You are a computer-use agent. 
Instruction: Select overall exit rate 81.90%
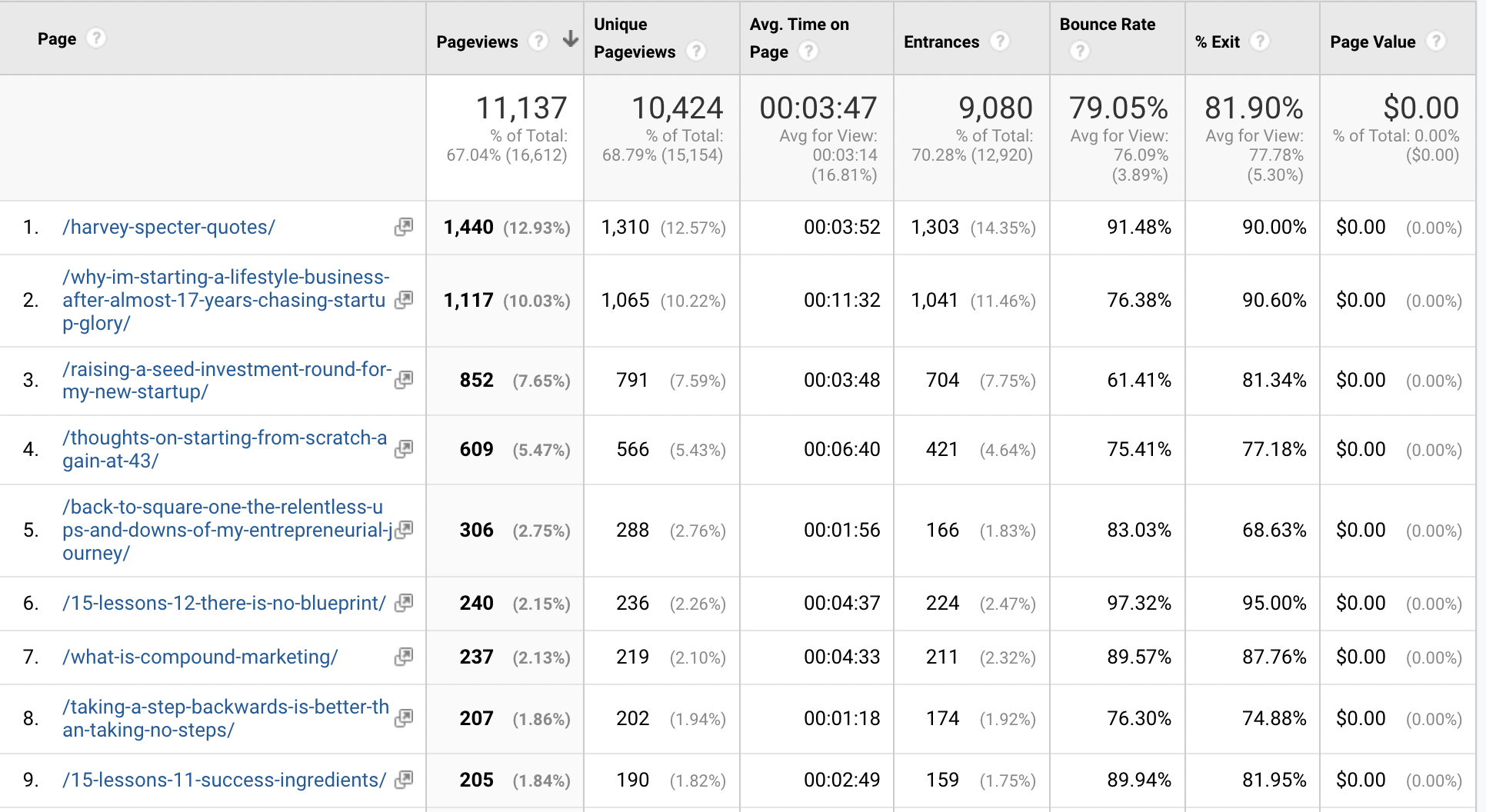[1254, 108]
